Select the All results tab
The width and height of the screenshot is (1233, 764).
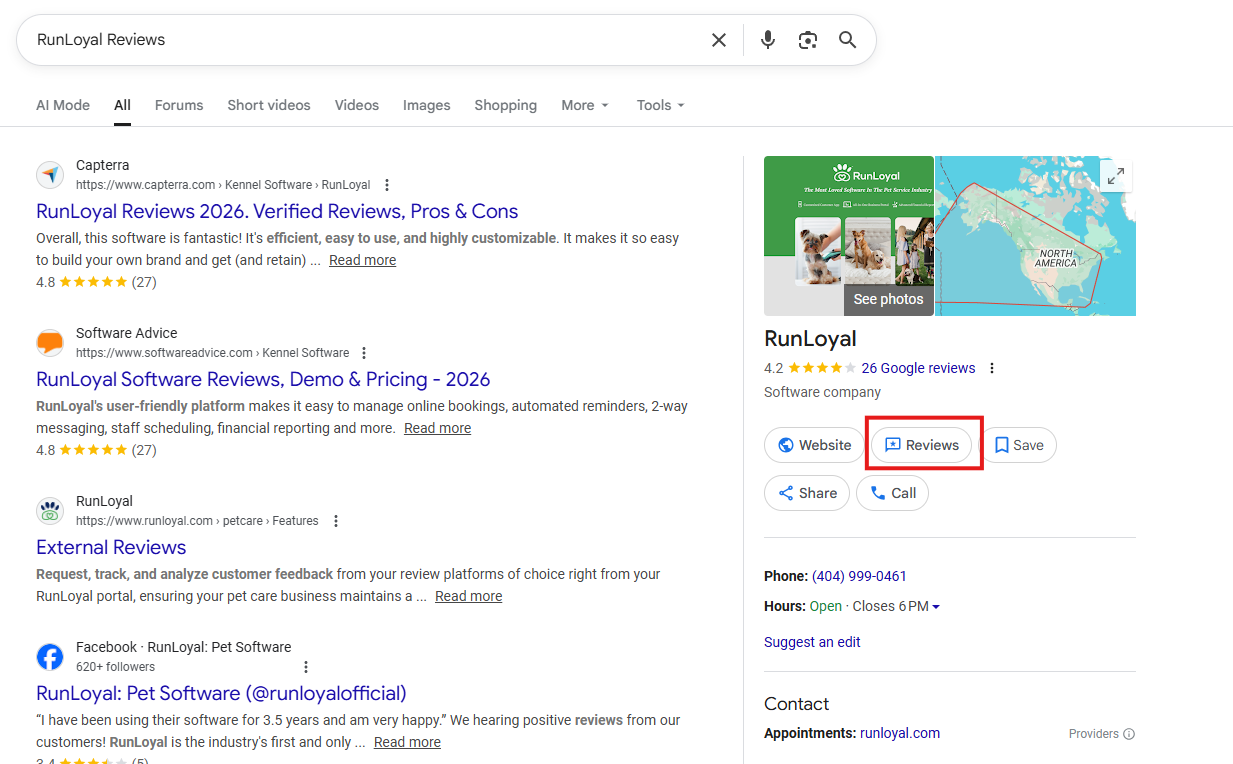(122, 105)
